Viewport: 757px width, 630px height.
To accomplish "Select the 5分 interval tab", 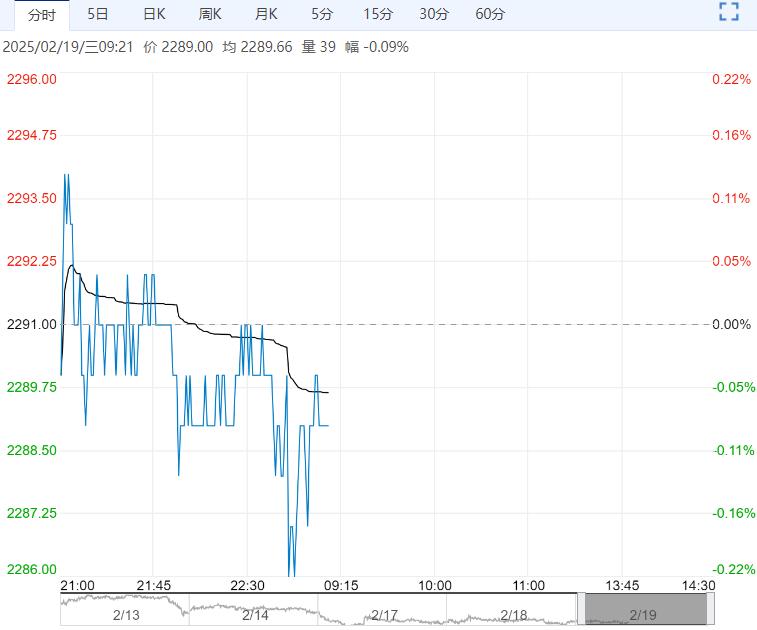I will (x=322, y=14).
